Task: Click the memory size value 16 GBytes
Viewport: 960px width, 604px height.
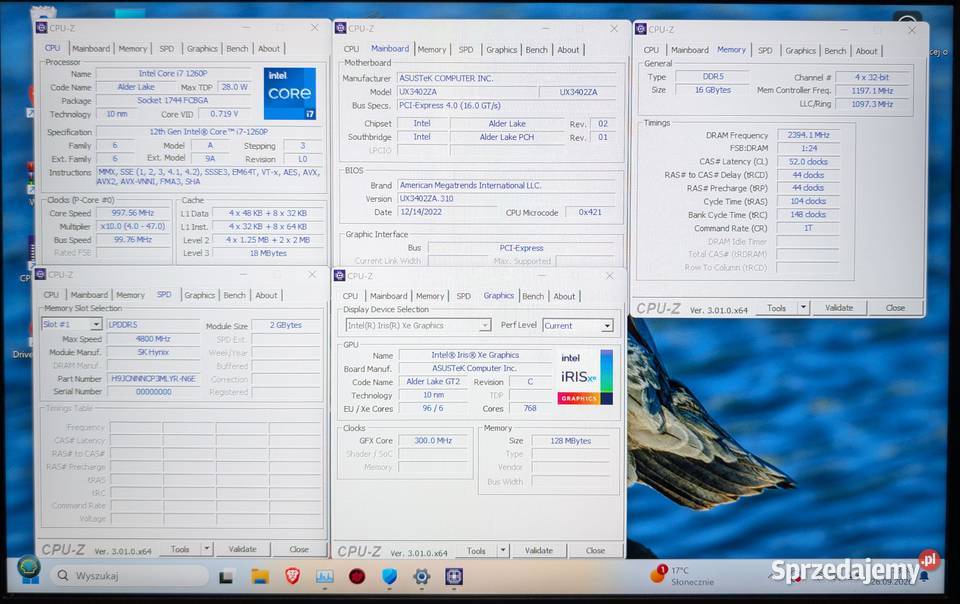Action: pyautogui.click(x=713, y=89)
